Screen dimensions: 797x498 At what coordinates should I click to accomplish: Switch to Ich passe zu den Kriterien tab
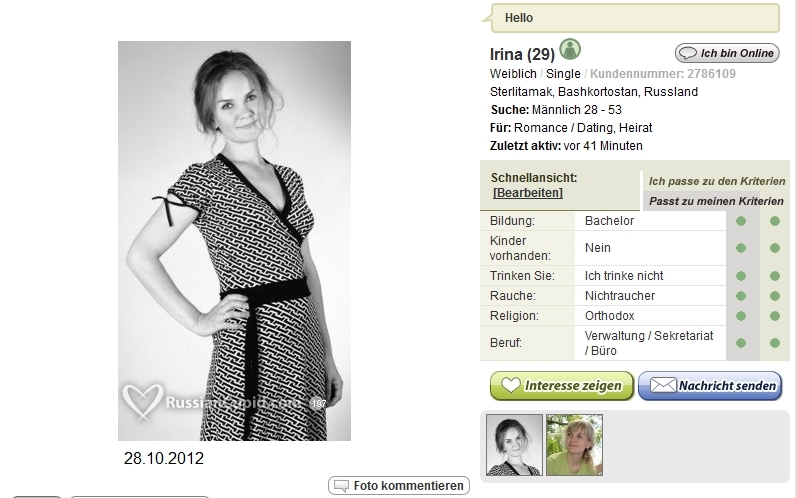717,181
